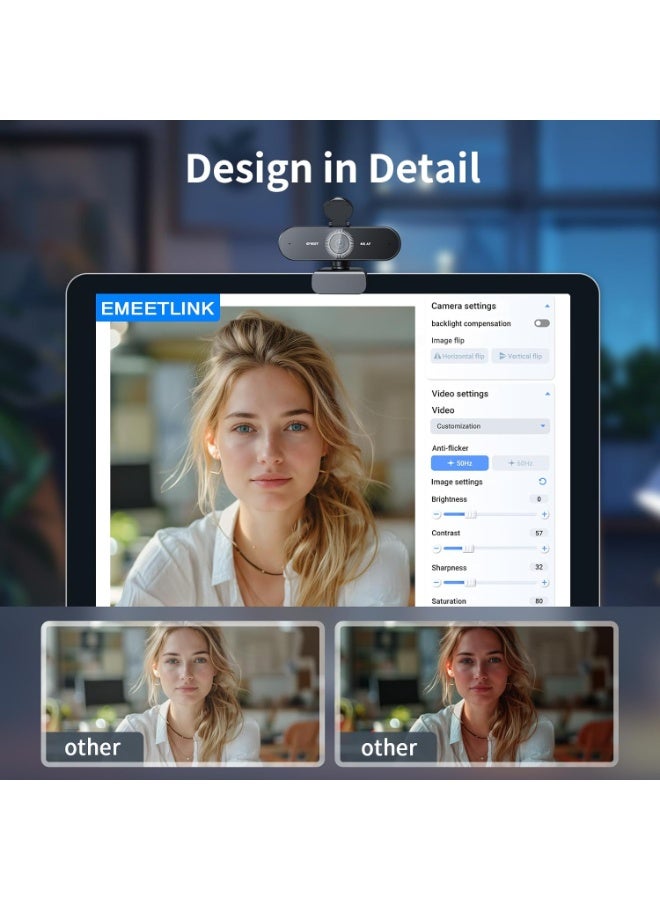Reset image settings with the refresh icon
660x900 pixels.
[x=543, y=482]
